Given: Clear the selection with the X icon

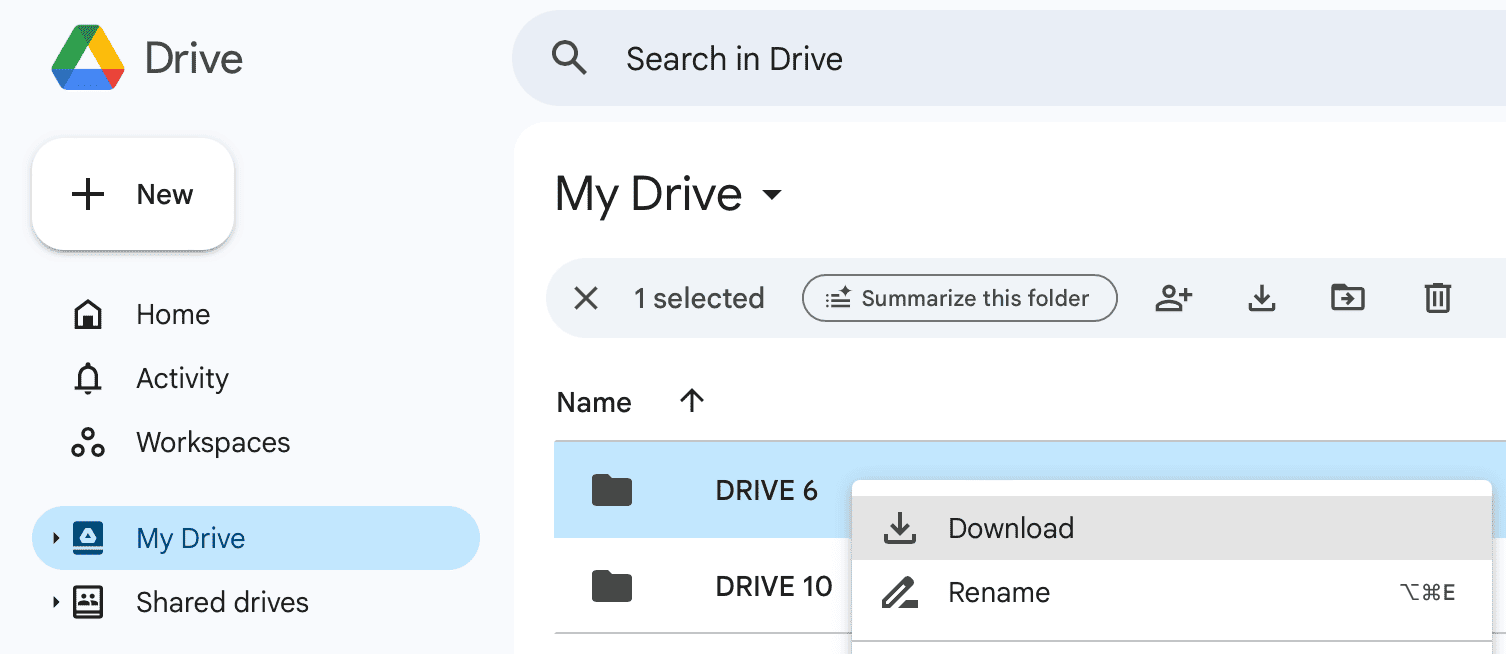Looking at the screenshot, I should tap(585, 298).
